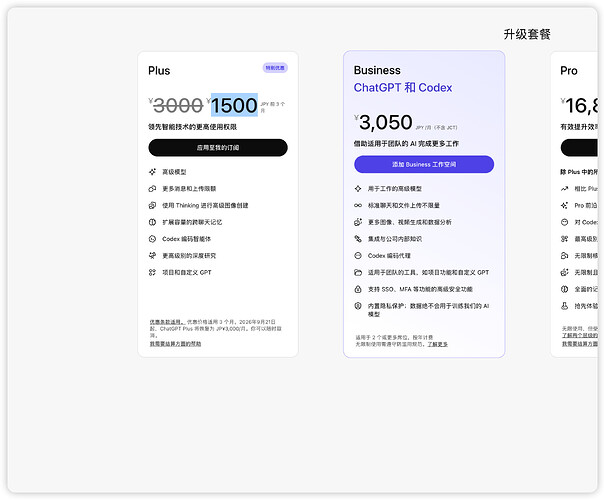Click the 更高级别的深度研究 feature text
This screenshot has height=500, width=604.
(189, 256)
